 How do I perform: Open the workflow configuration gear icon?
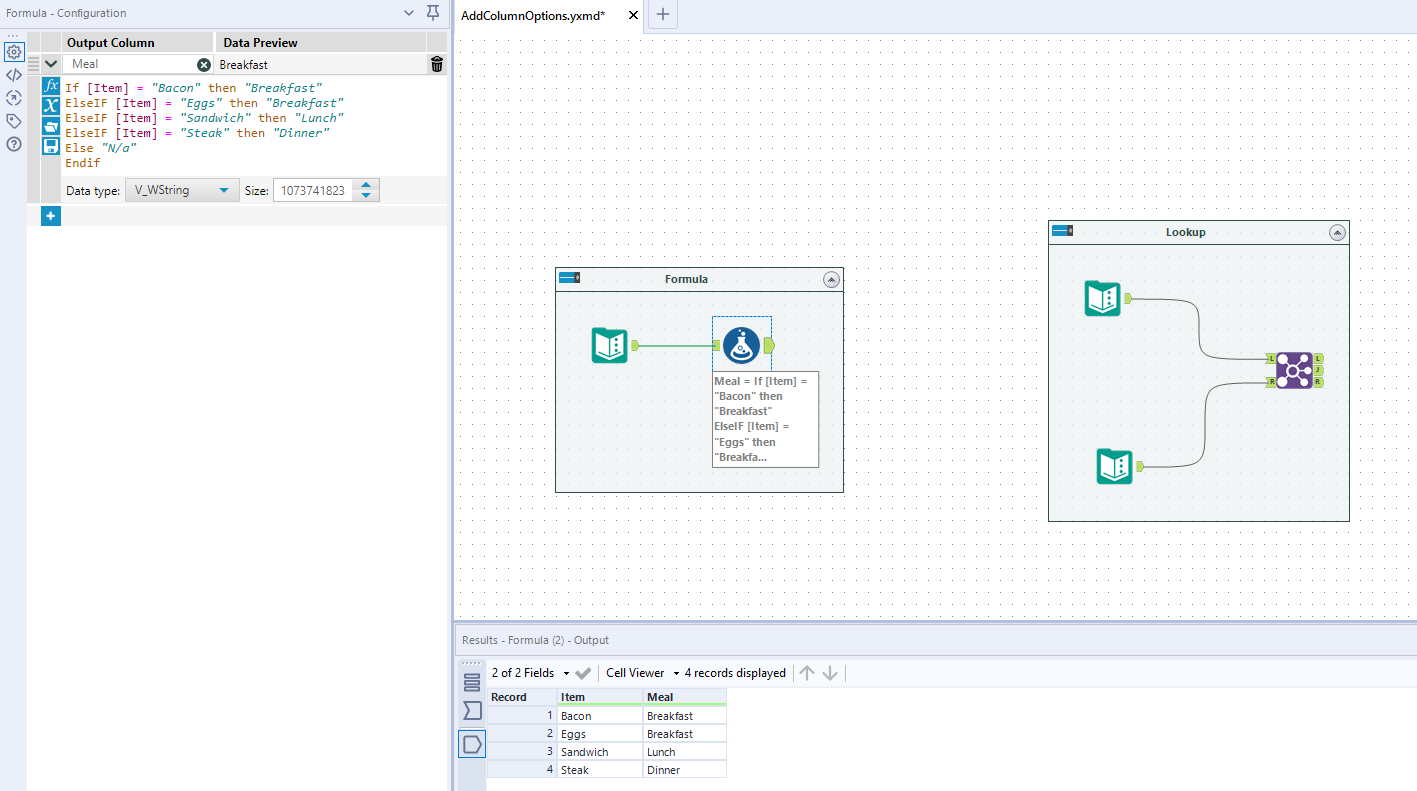(x=13, y=51)
